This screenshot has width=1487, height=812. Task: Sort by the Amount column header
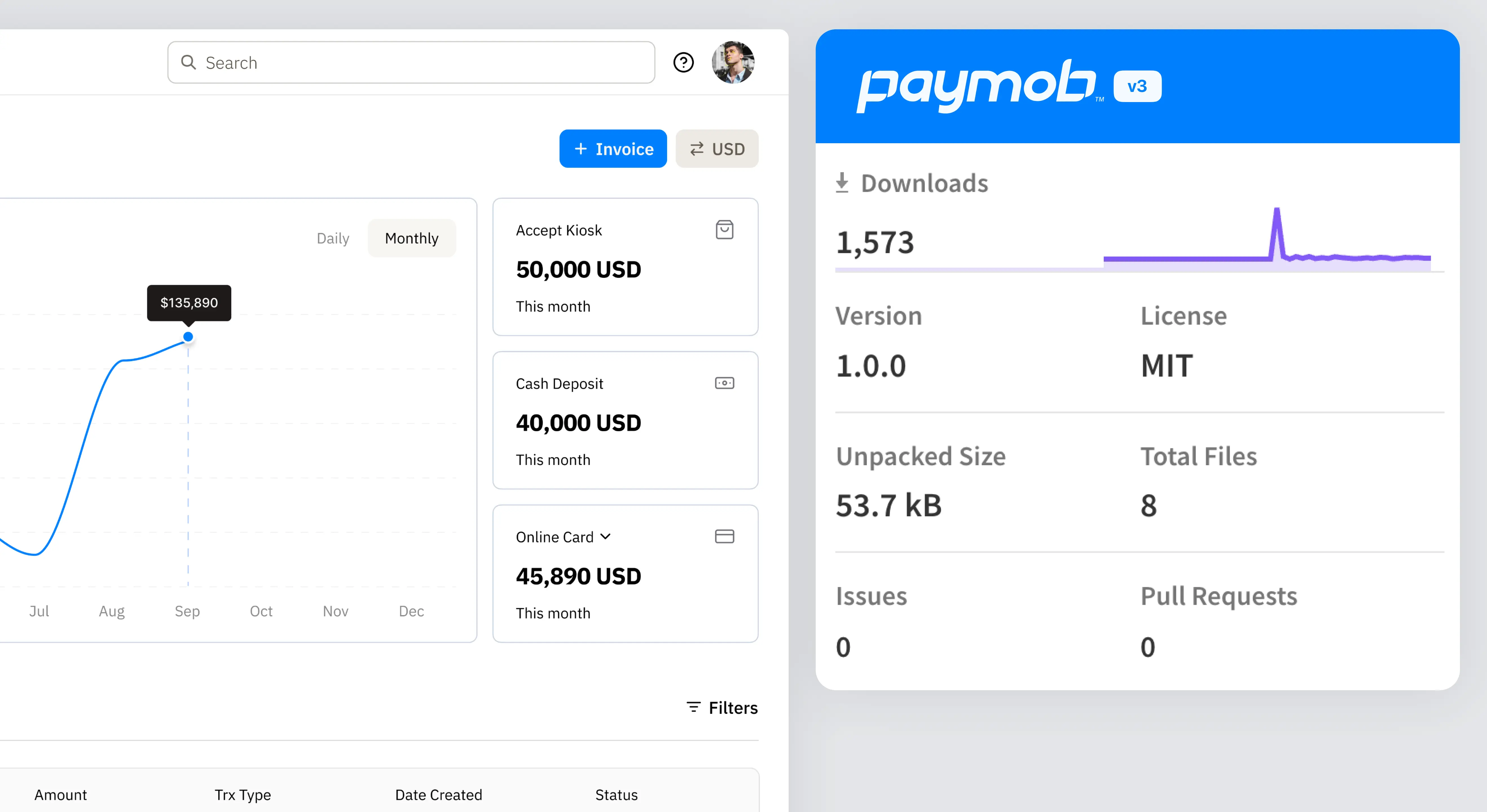coord(61,795)
